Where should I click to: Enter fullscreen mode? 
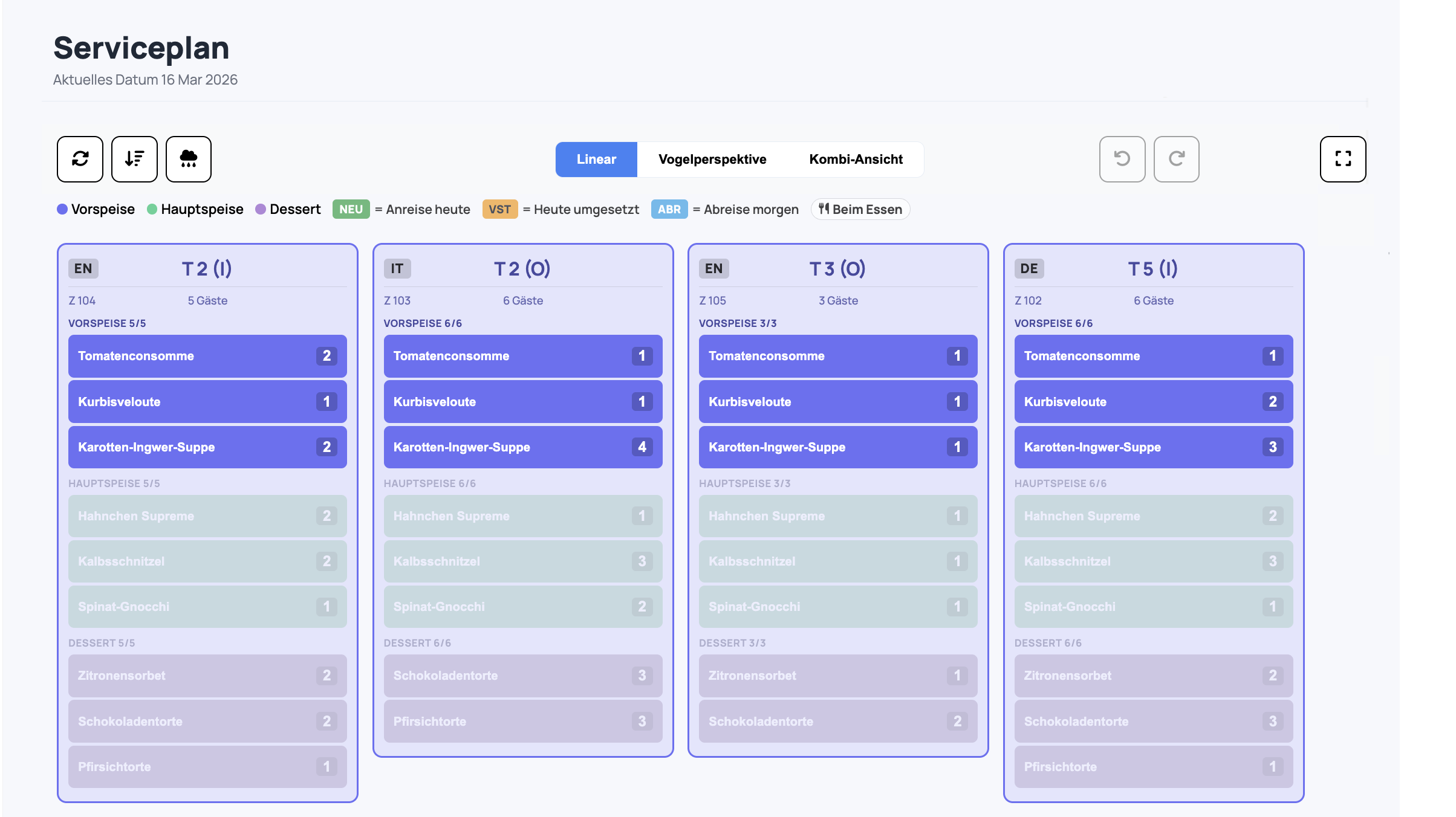(1343, 159)
